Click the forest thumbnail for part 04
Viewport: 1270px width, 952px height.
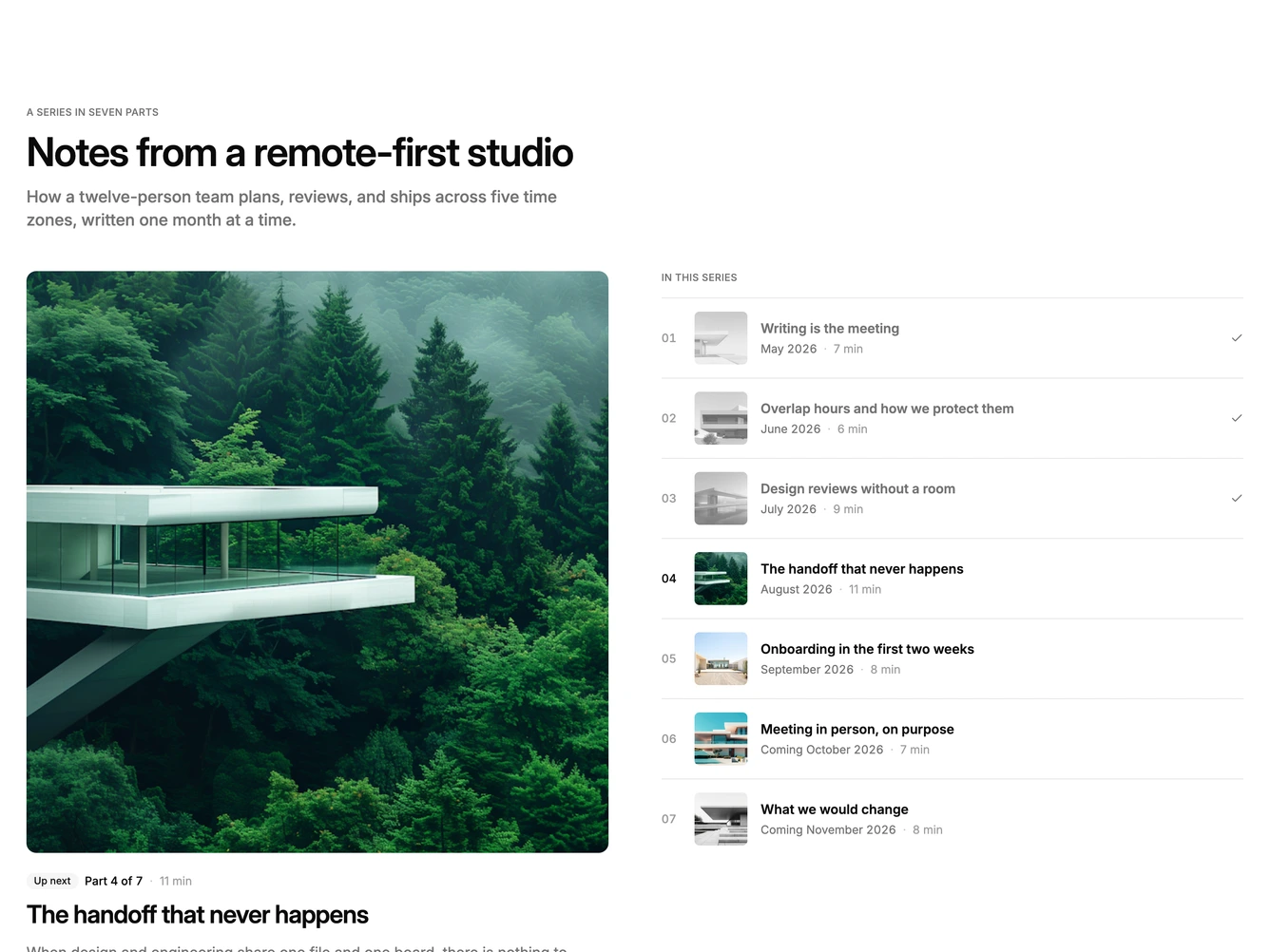721,579
